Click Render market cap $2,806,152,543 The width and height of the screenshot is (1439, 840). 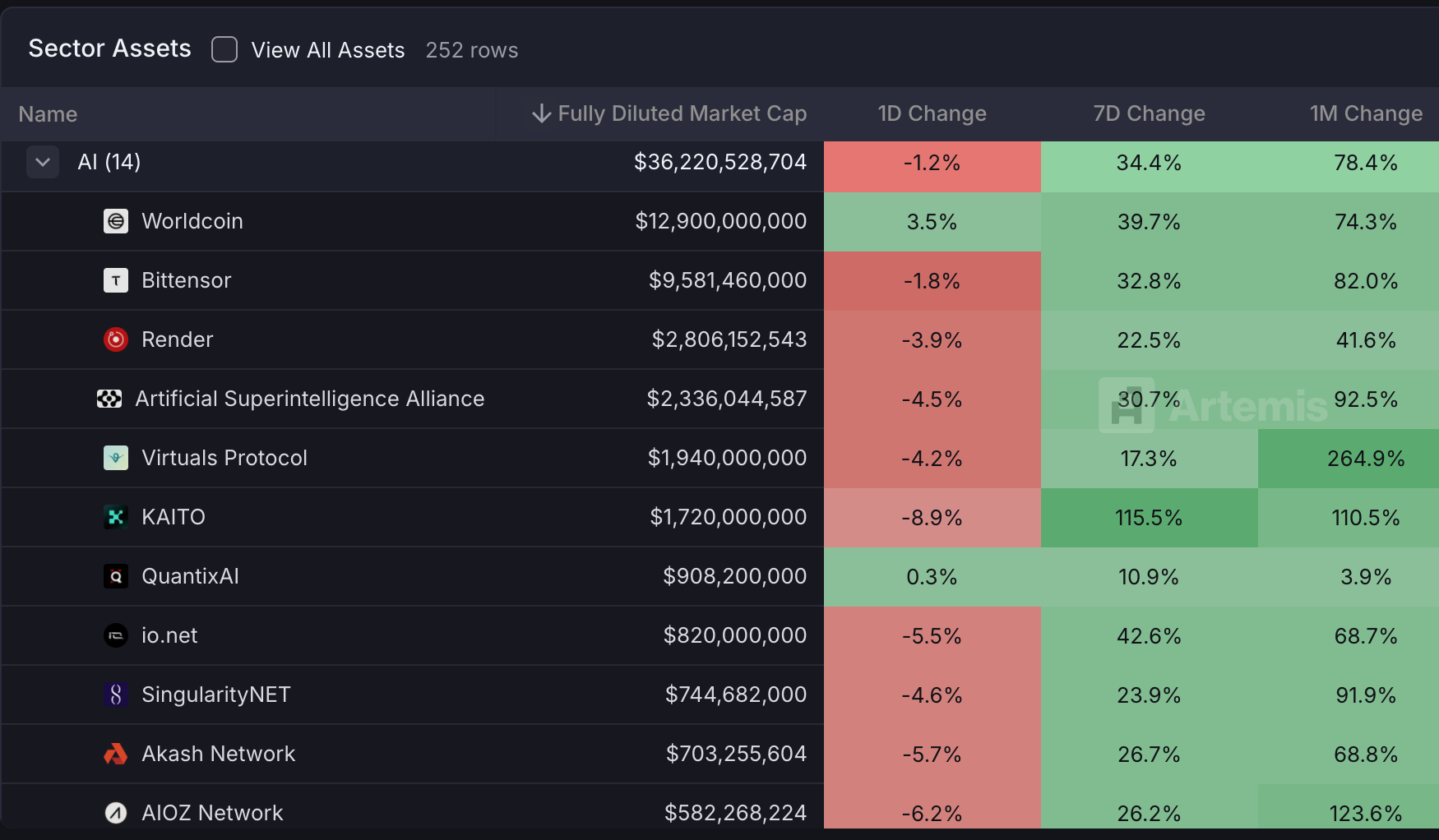click(729, 339)
